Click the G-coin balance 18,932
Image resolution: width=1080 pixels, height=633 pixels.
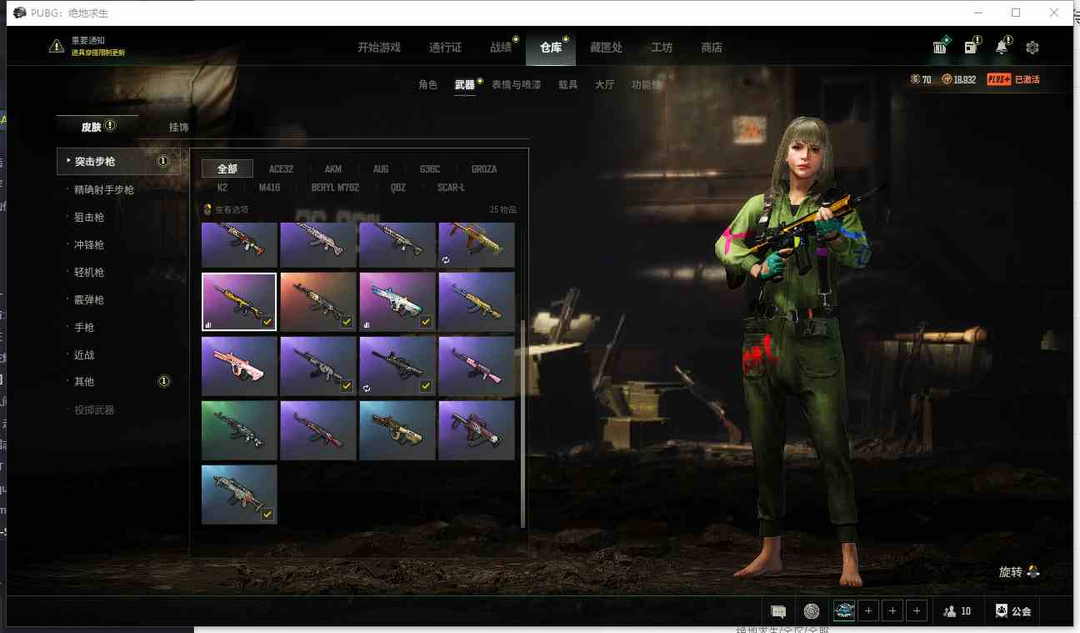point(958,79)
